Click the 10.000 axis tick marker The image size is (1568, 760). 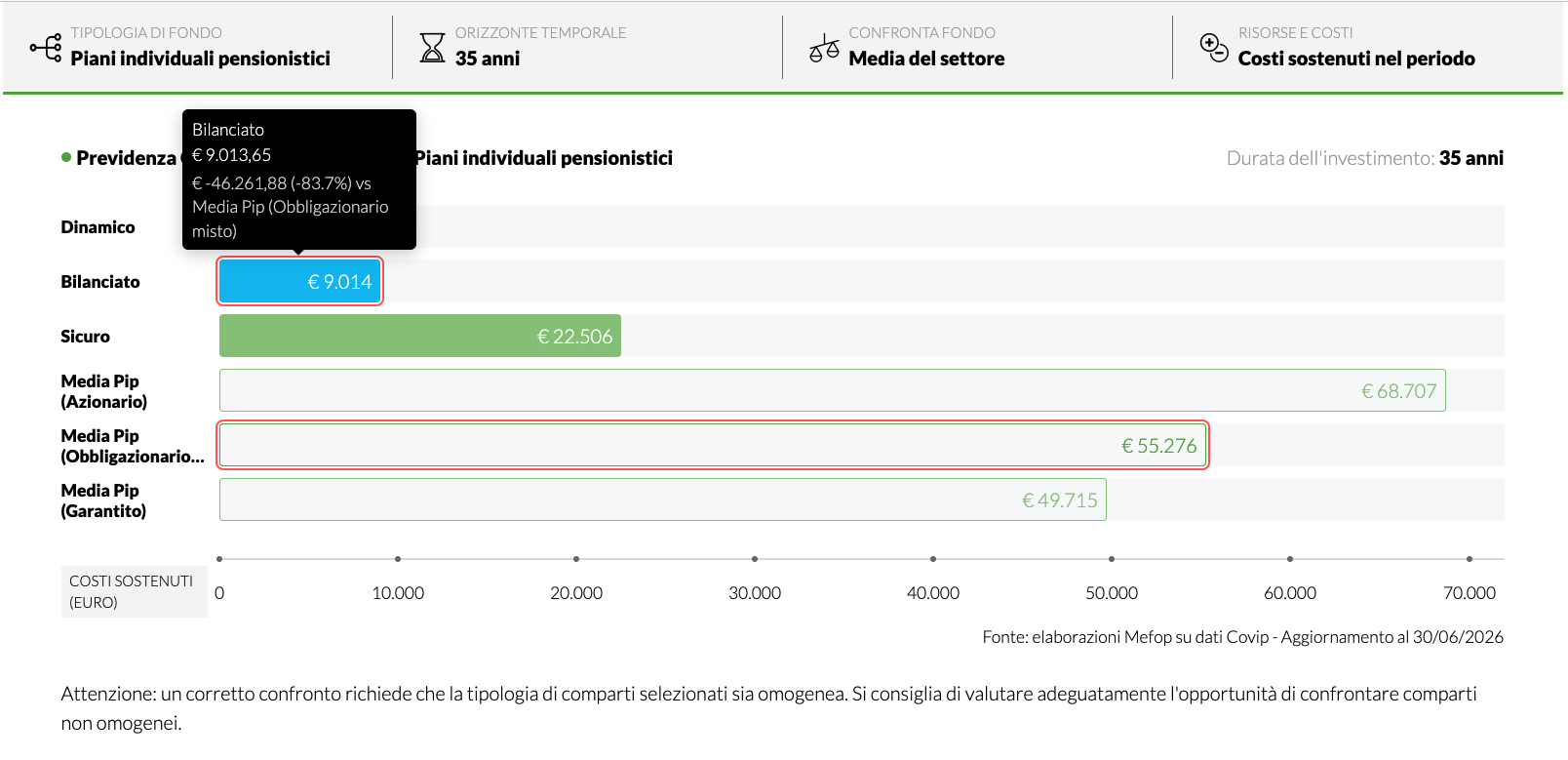tap(398, 559)
